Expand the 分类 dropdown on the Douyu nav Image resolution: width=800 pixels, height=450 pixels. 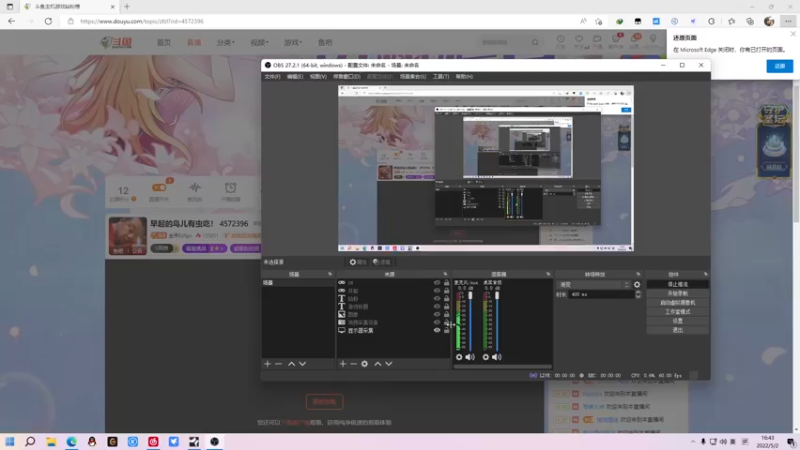click(x=226, y=42)
